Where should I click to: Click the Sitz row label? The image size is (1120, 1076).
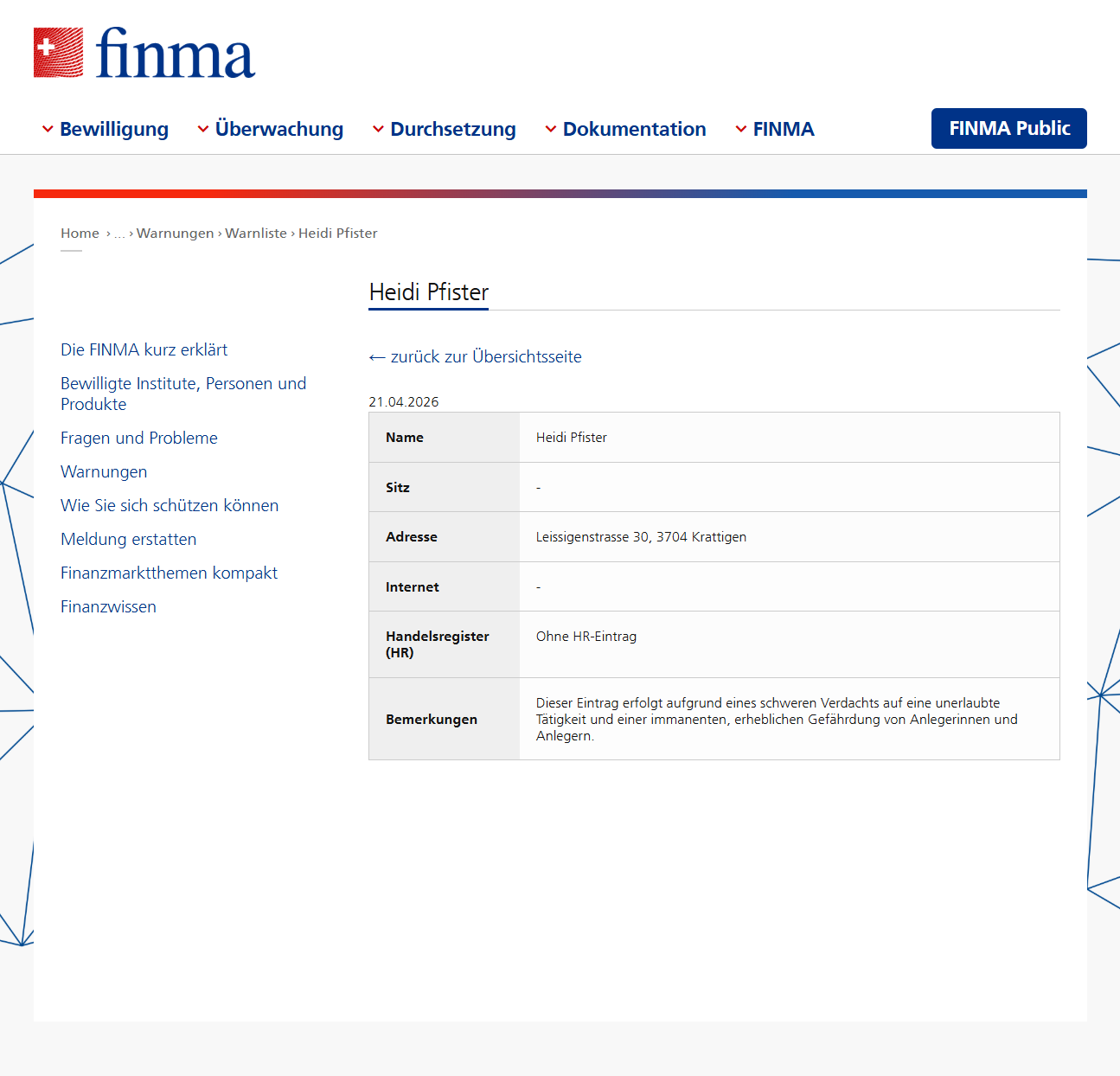[x=398, y=488]
